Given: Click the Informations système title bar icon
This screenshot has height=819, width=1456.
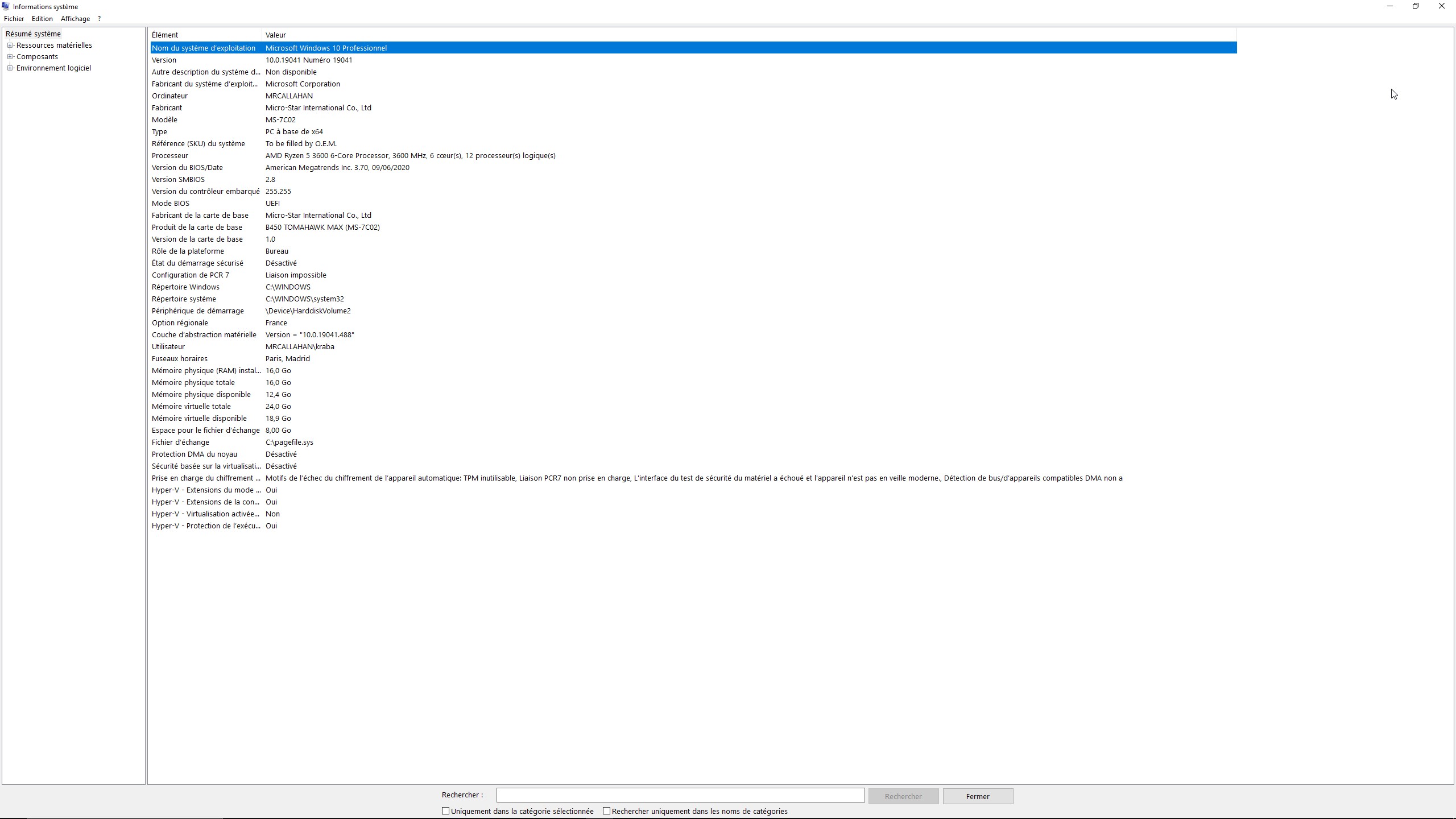Looking at the screenshot, I should point(6,6).
